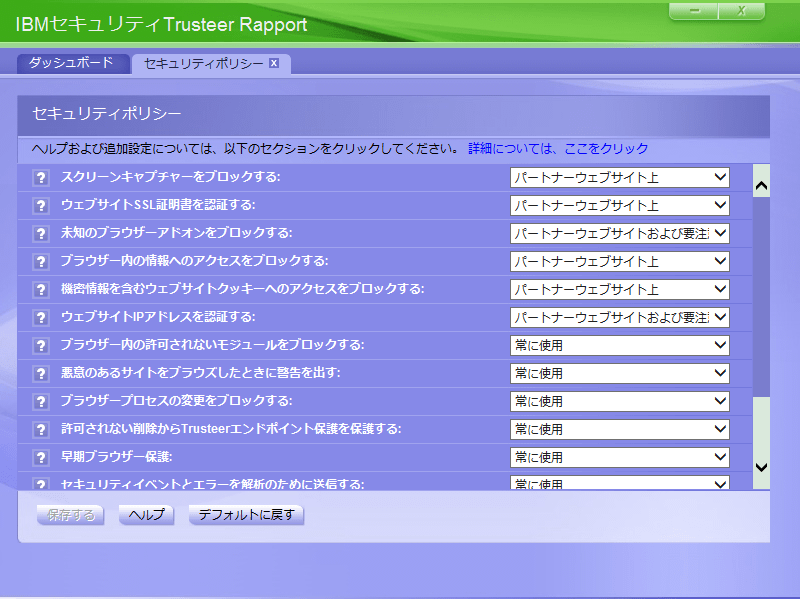Click question mark next to 早期ブラウザー保護
This screenshot has height=599, width=800.
click(x=41, y=458)
